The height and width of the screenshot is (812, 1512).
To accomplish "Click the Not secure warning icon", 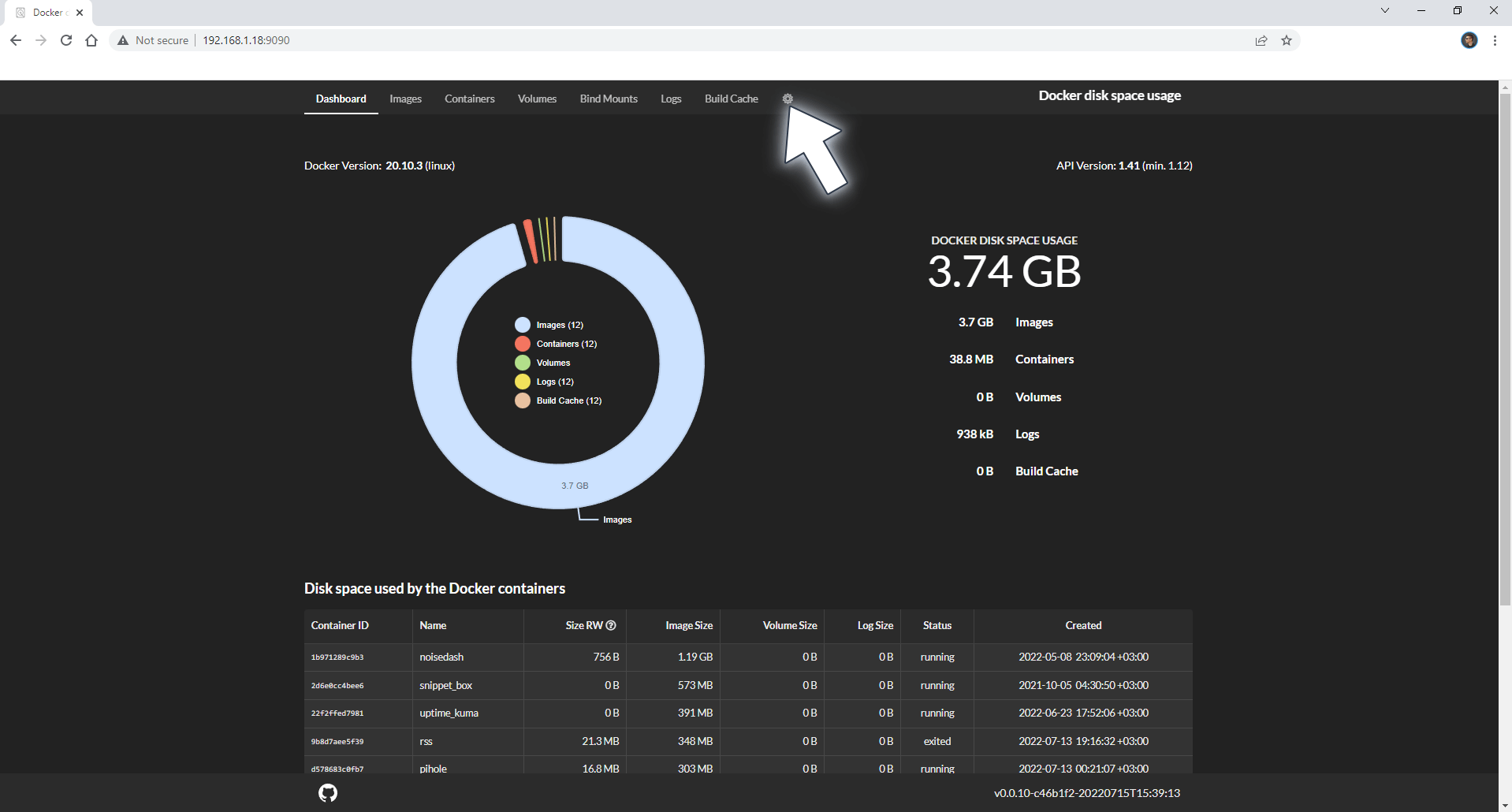I will [123, 40].
